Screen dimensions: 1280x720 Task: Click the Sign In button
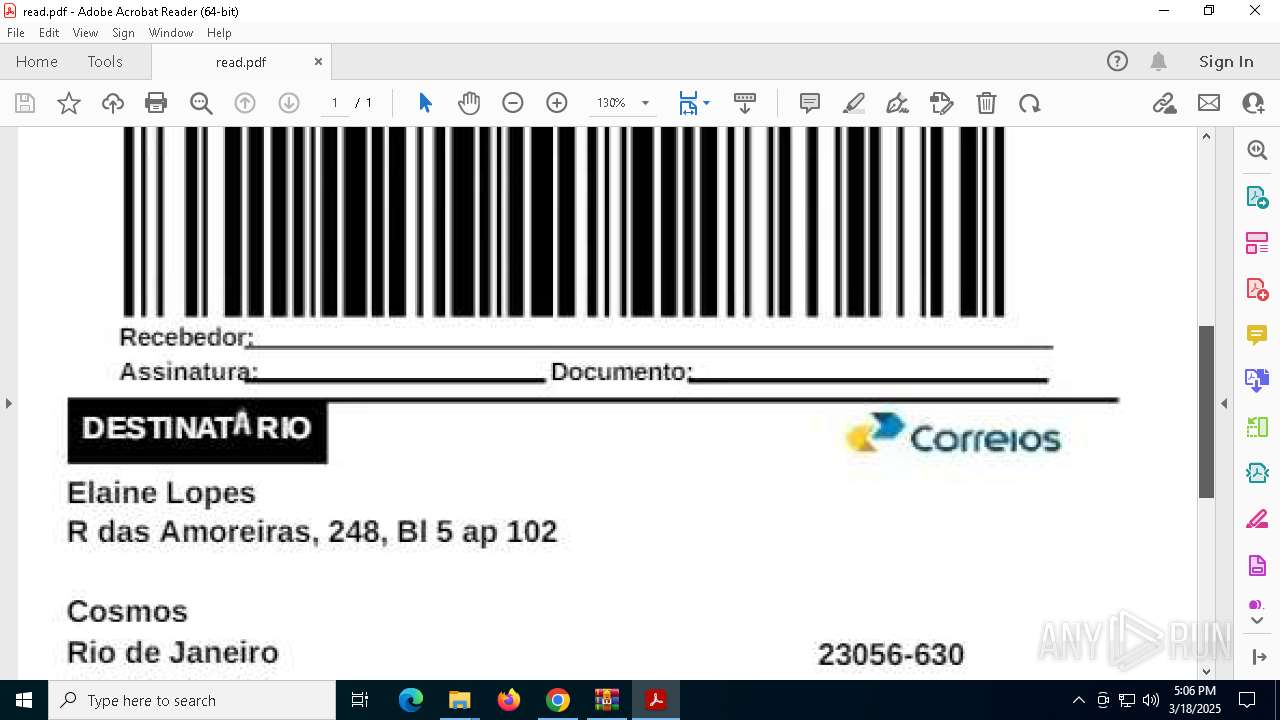click(x=1226, y=61)
